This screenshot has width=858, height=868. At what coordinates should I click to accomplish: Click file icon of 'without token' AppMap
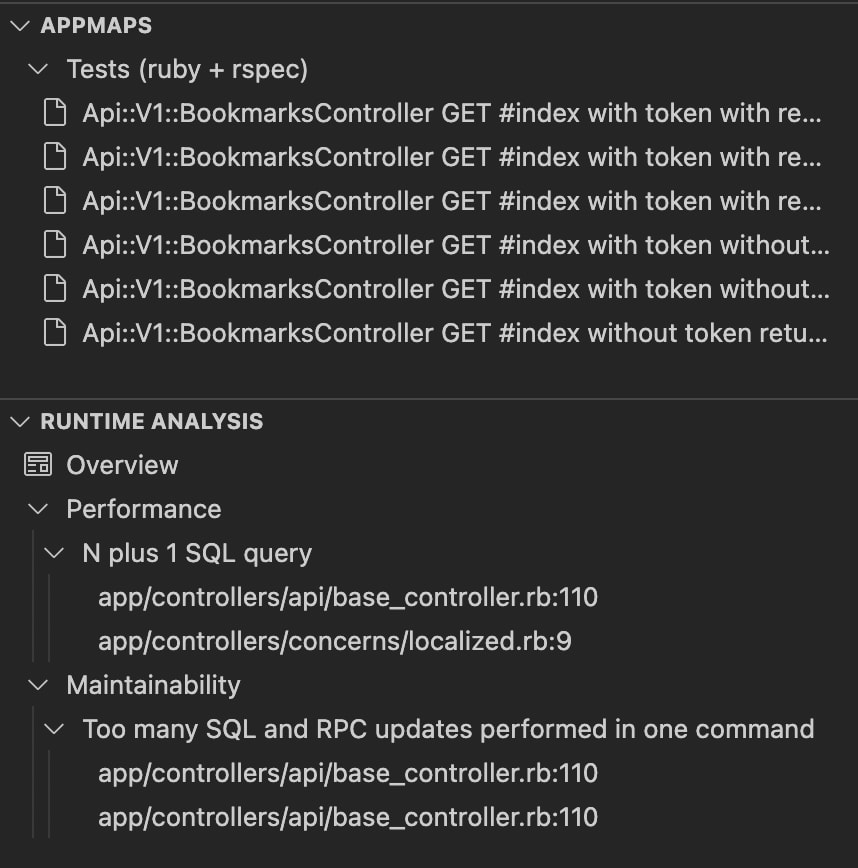pyautogui.click(x=55, y=333)
